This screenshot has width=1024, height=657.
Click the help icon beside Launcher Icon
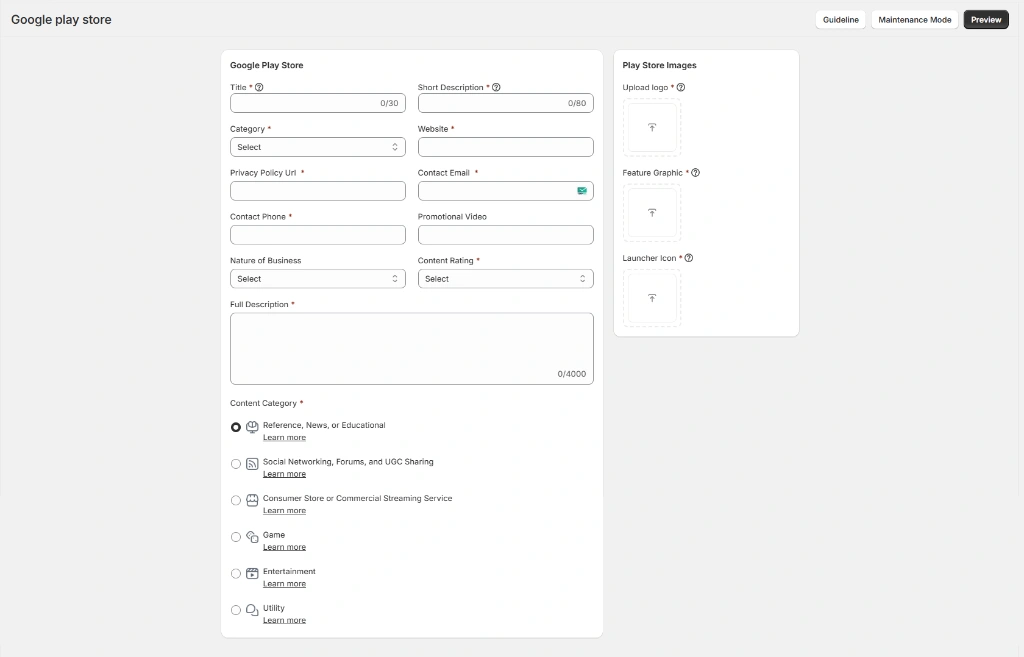point(688,258)
